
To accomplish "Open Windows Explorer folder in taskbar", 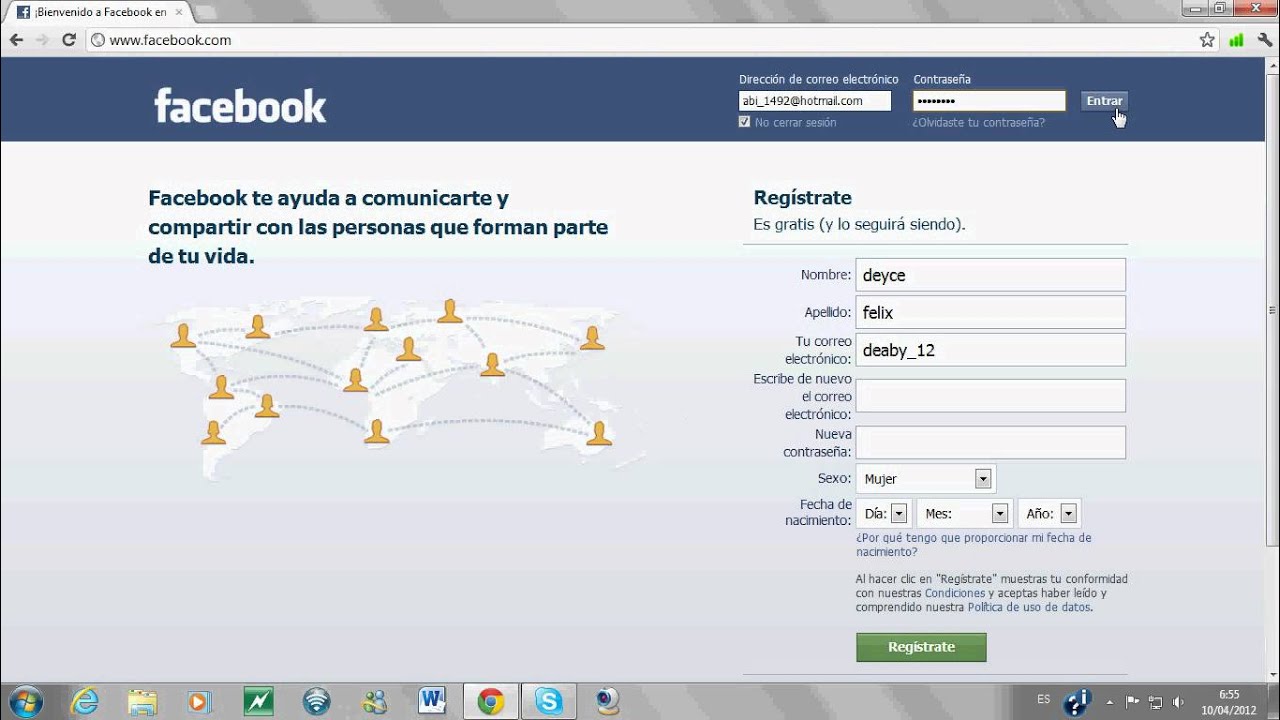I will pyautogui.click(x=142, y=701).
